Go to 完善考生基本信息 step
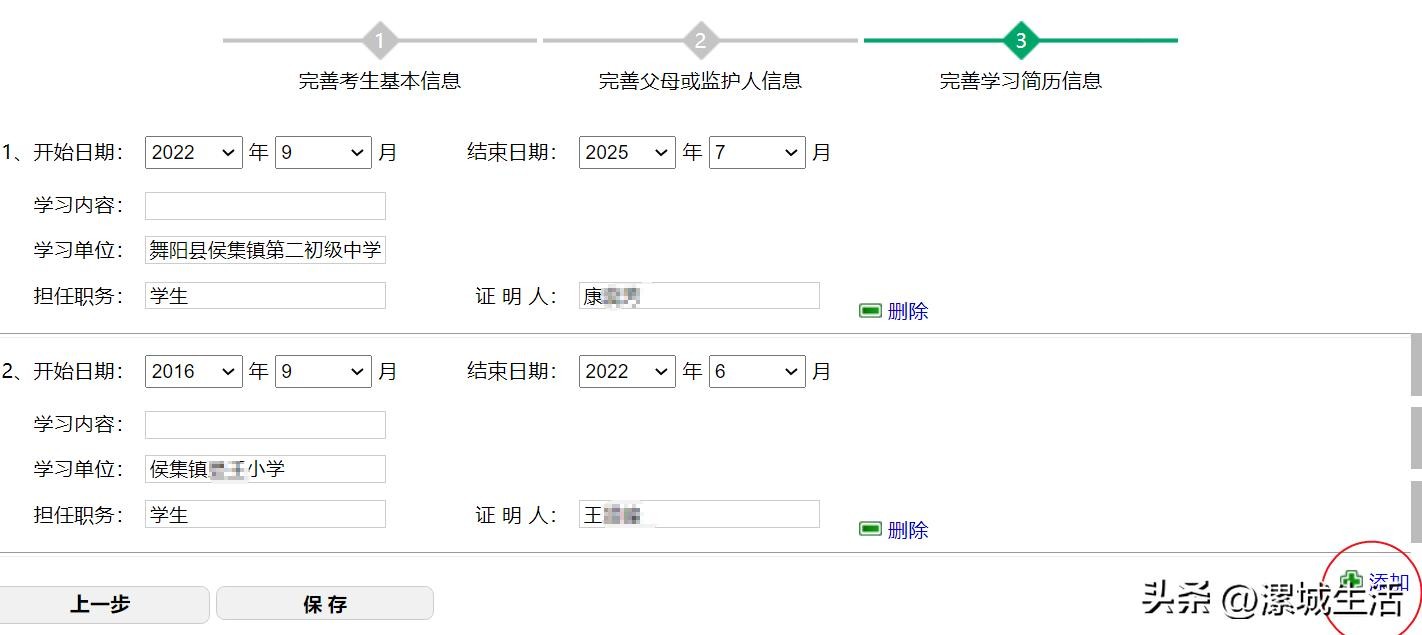The width and height of the screenshot is (1422, 635). (380, 81)
